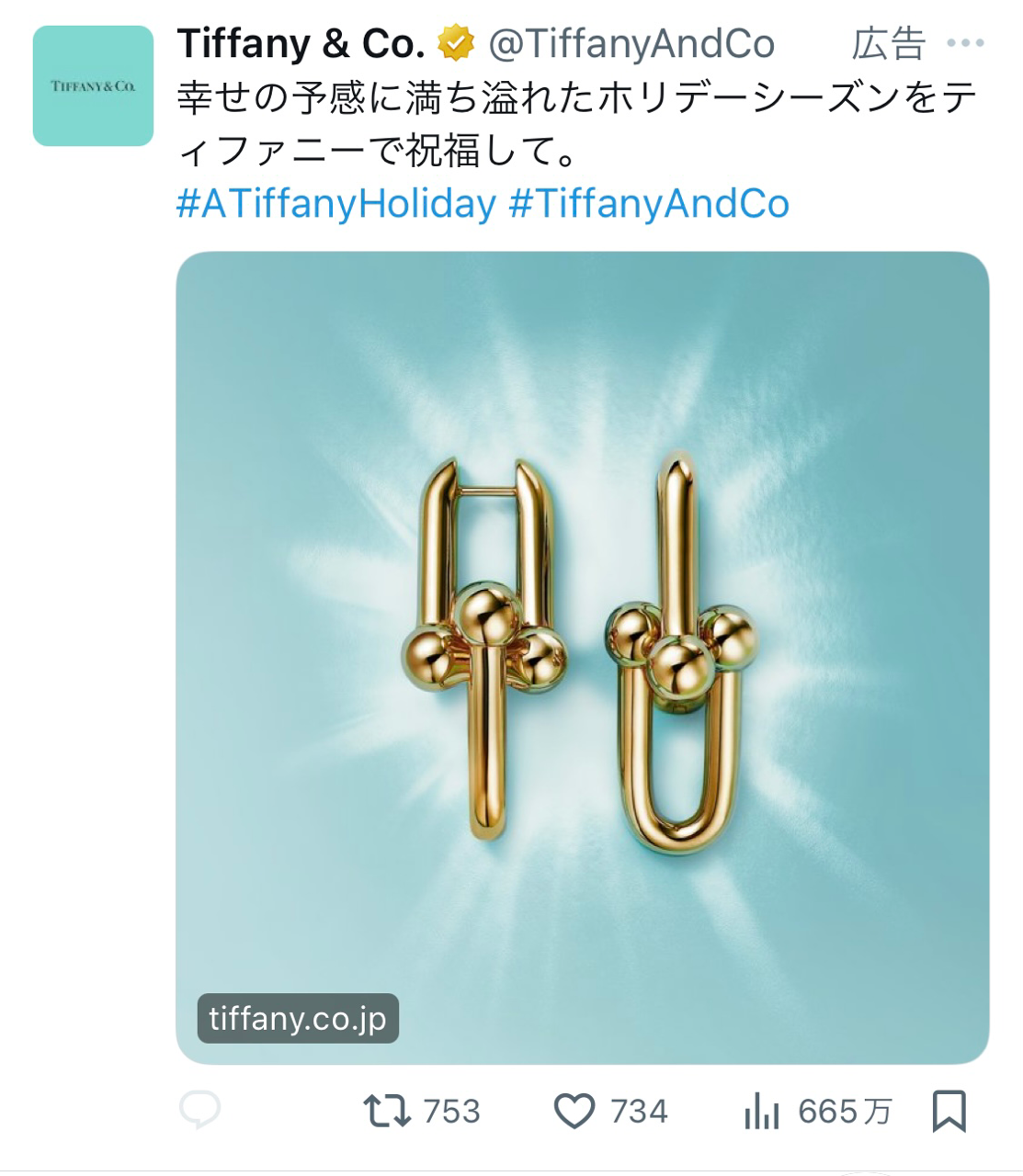Viewport: 1023px width, 1176px height.
Task: Open the #ATiffanyHoliday hashtag
Action: [335, 204]
